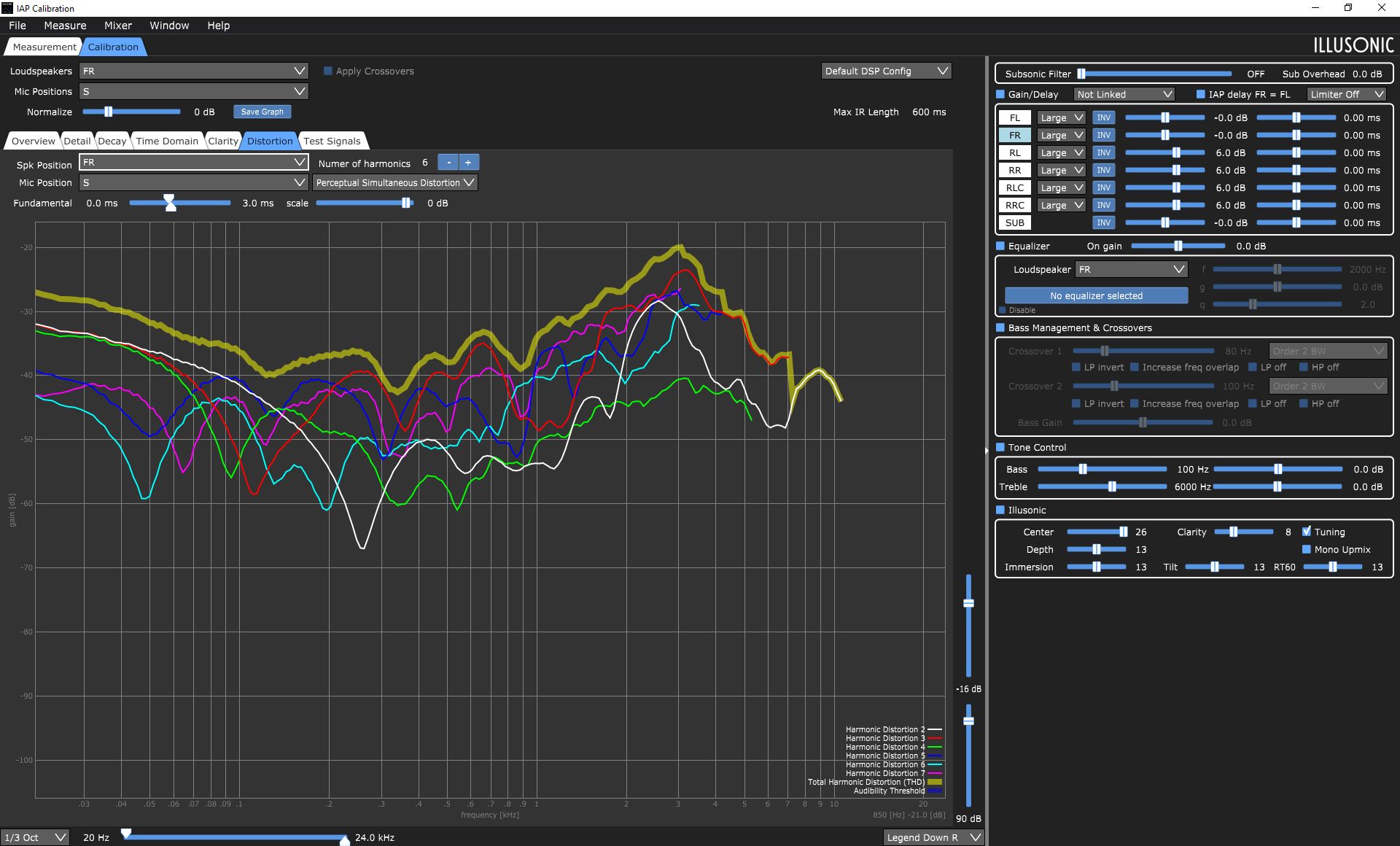Screen dimensions: 1400x846
Task: Open the File menu
Action: point(17,26)
